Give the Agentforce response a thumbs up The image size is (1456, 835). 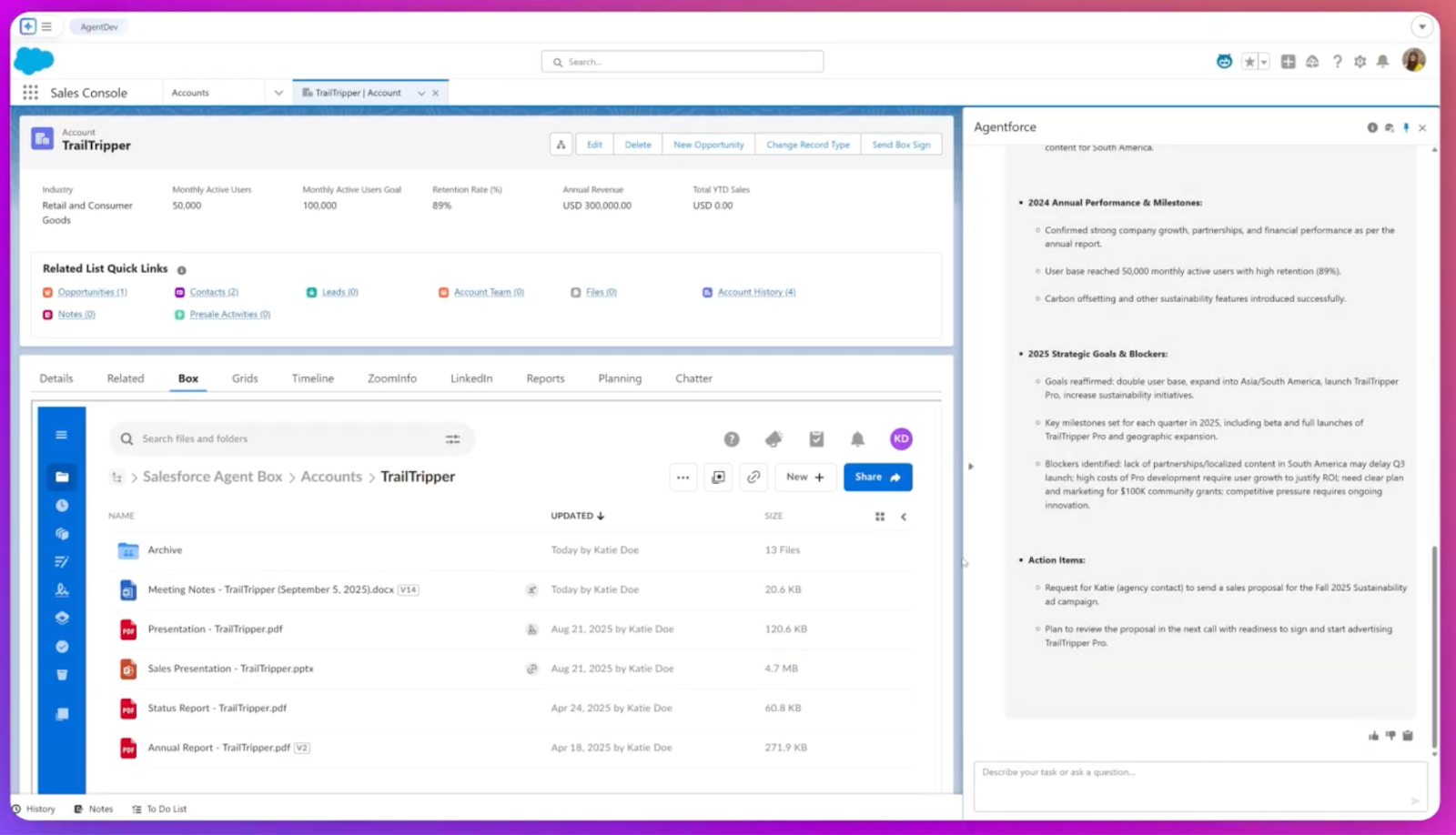pyautogui.click(x=1373, y=735)
